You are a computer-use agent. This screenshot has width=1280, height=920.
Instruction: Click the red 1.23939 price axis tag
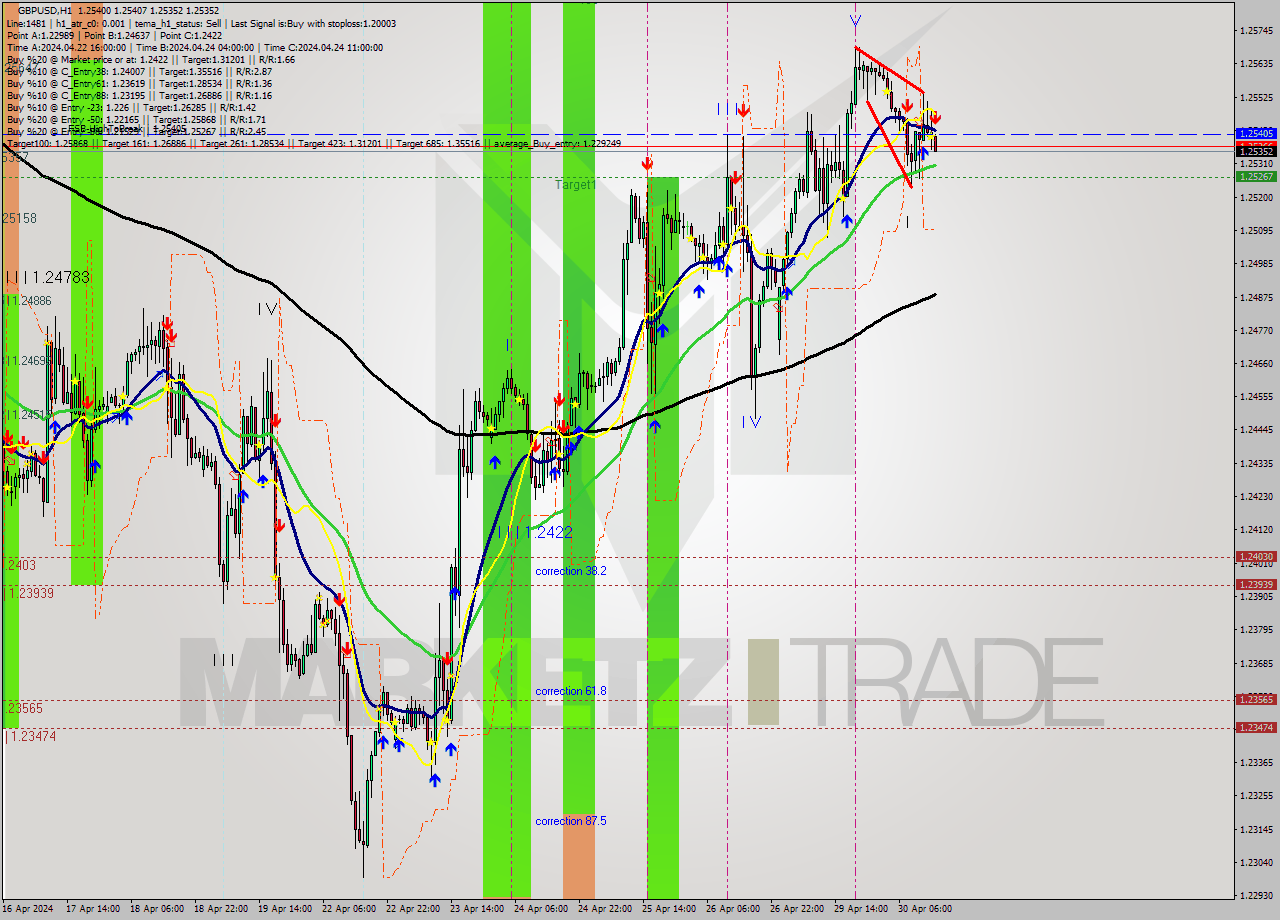click(x=1256, y=584)
